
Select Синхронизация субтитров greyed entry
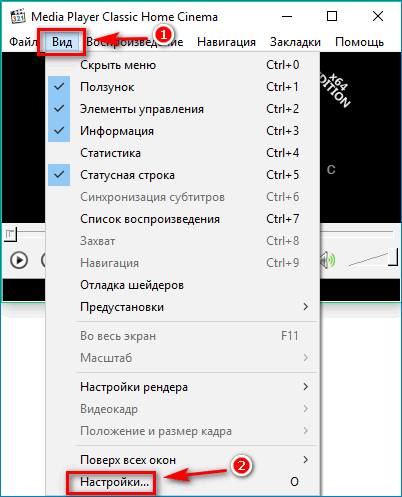click(183, 197)
